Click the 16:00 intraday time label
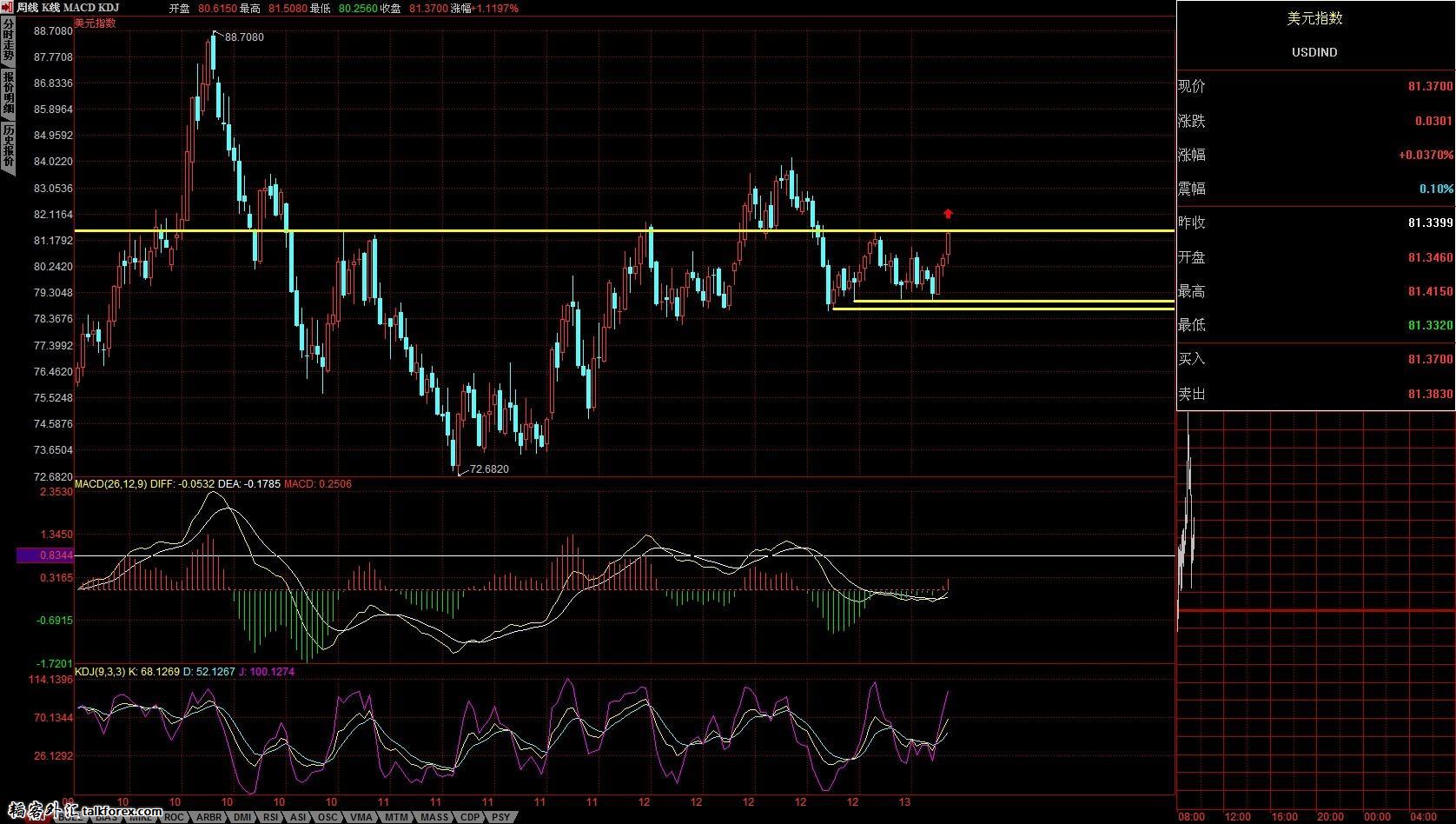1456x824 pixels. point(1284,816)
